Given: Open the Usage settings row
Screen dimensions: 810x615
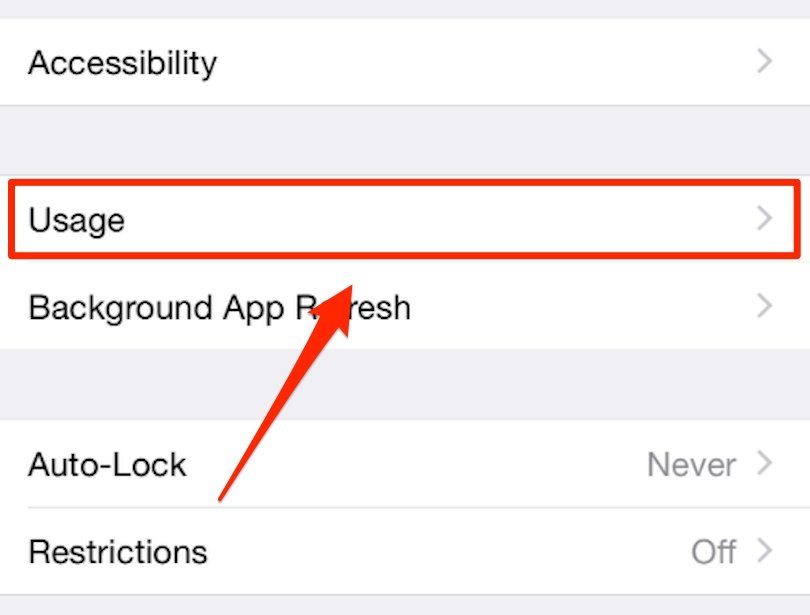Looking at the screenshot, I should [77, 219].
